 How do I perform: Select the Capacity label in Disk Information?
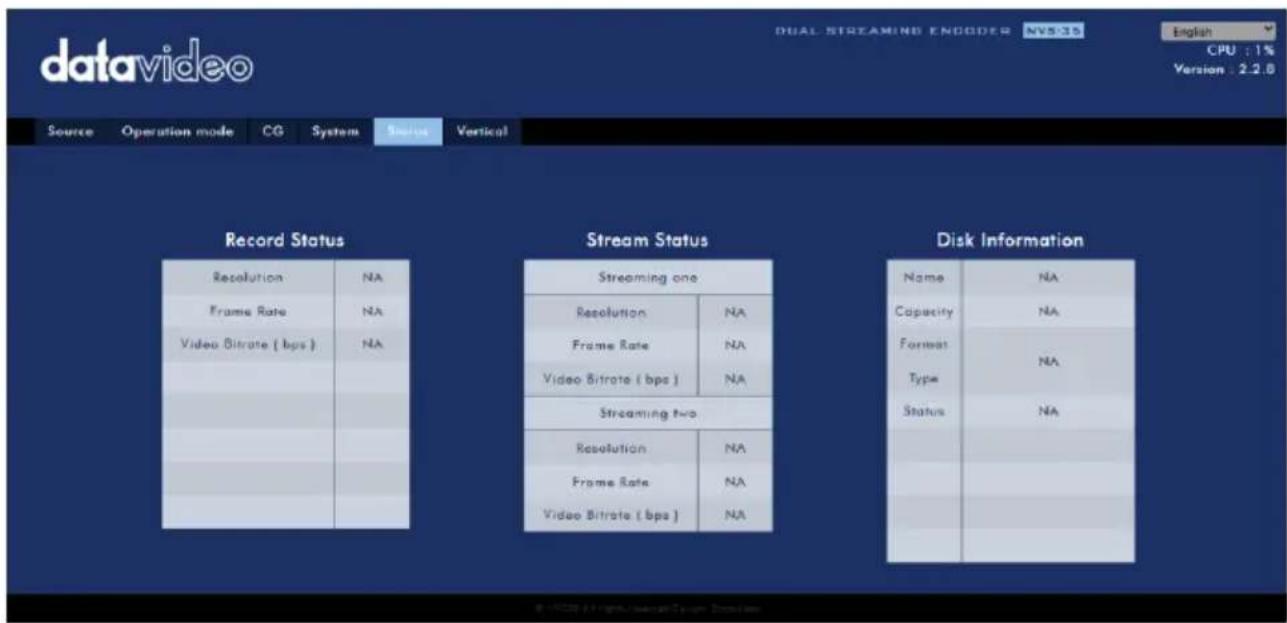point(924,311)
